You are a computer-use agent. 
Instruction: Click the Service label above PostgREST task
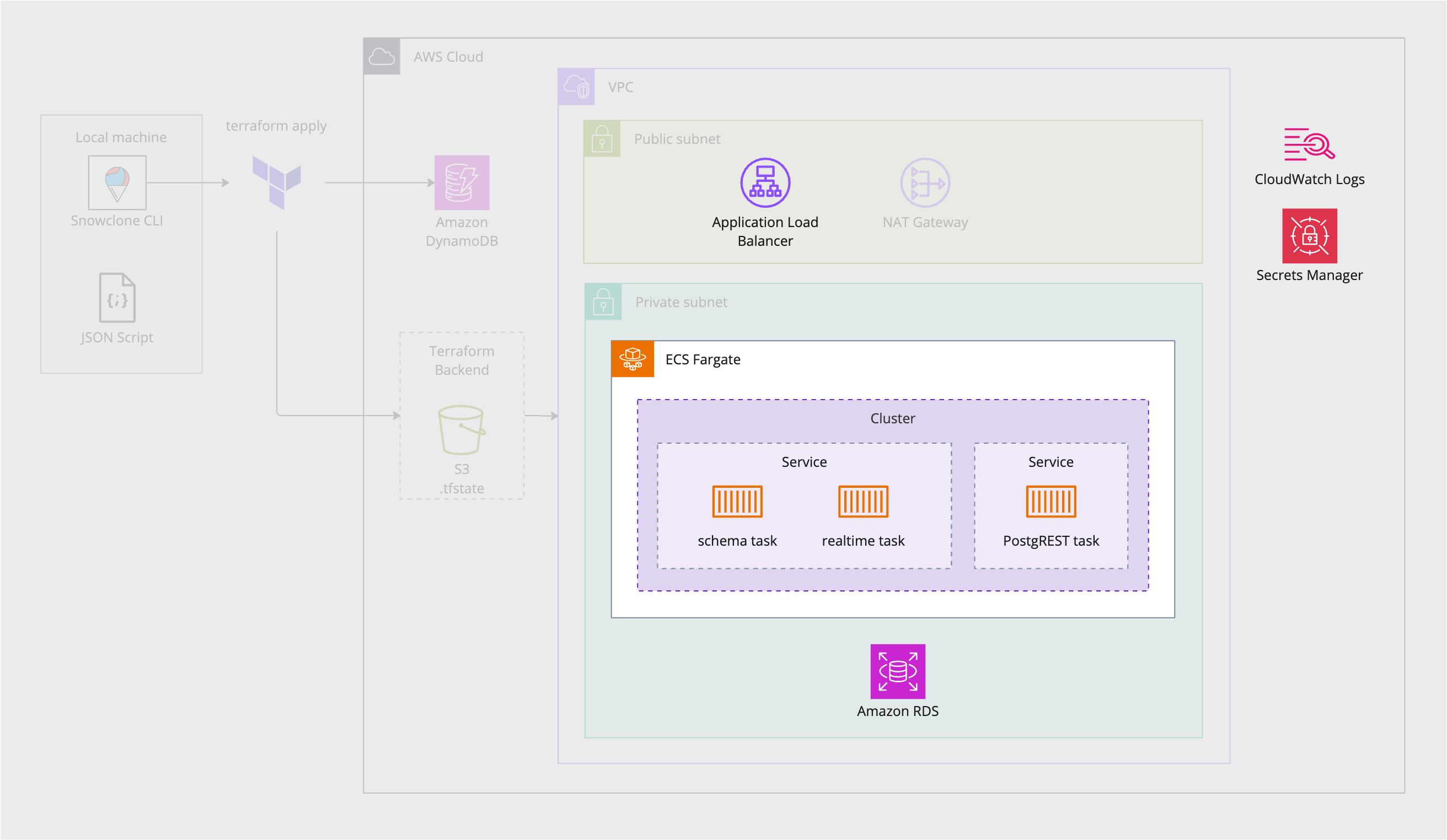click(1051, 462)
